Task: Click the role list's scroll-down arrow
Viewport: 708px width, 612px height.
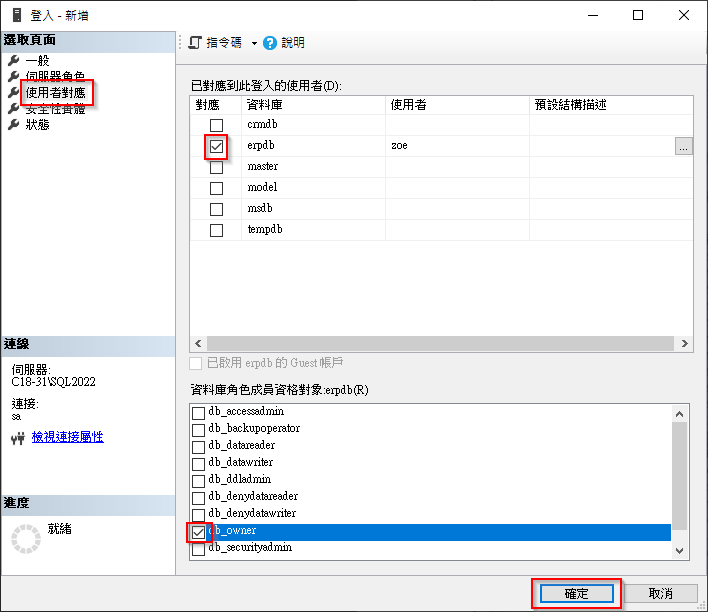Action: click(680, 551)
